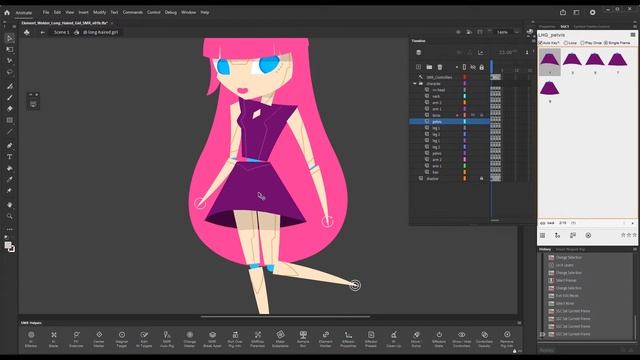The image size is (640, 360).
Task: Open the History panel options menu
Action: click(x=635, y=249)
